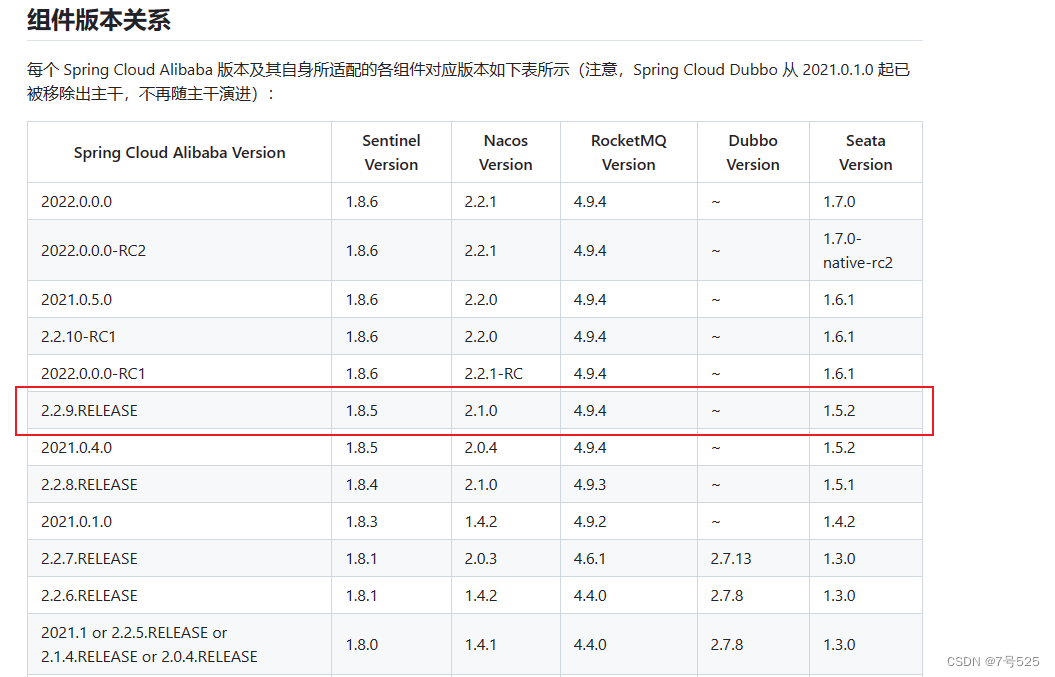The height and width of the screenshot is (677, 1055).
Task: Select the Sentinel Version column header
Action: click(x=391, y=153)
